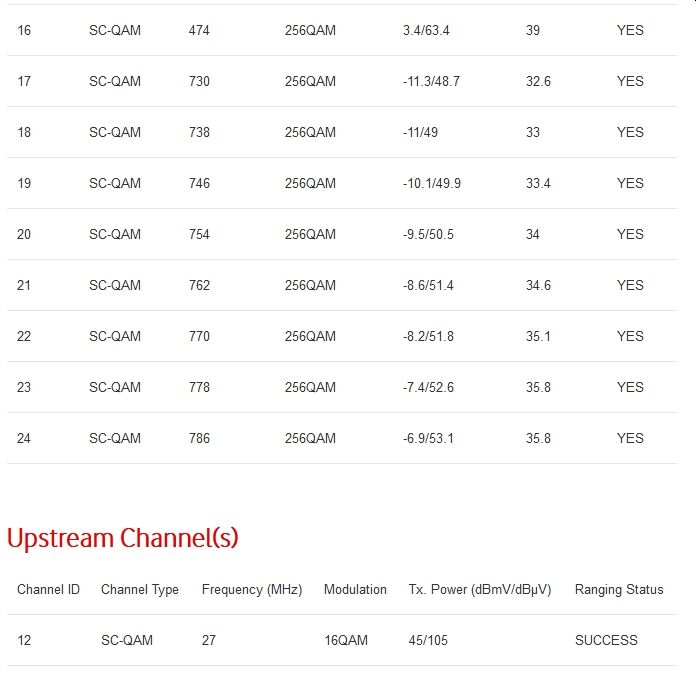The width and height of the screenshot is (696, 683).
Task: Select SNR value 33.4 for channel 19
Action: pyautogui.click(x=538, y=183)
